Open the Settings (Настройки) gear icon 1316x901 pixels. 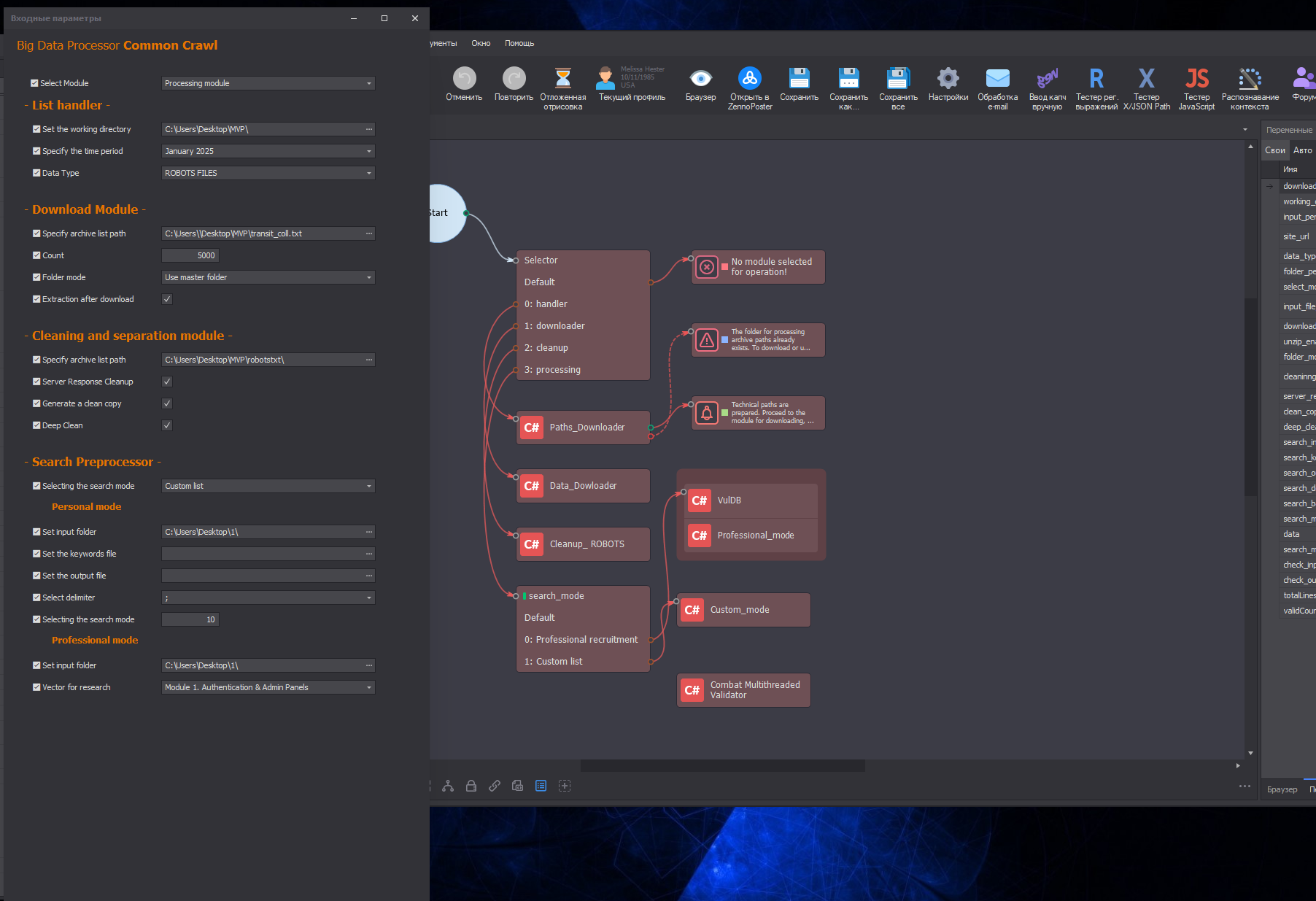tap(948, 79)
